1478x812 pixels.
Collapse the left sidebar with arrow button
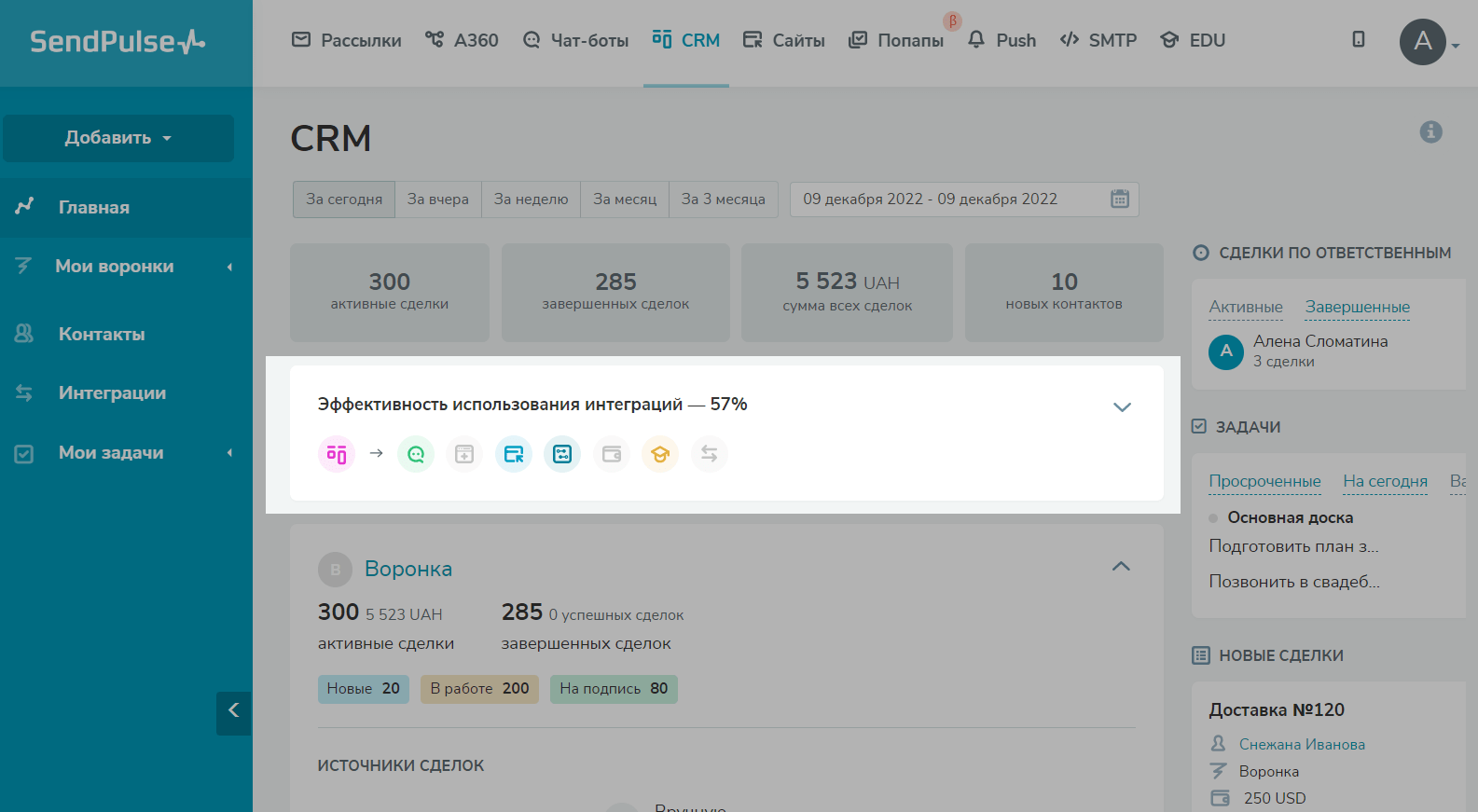[x=233, y=711]
